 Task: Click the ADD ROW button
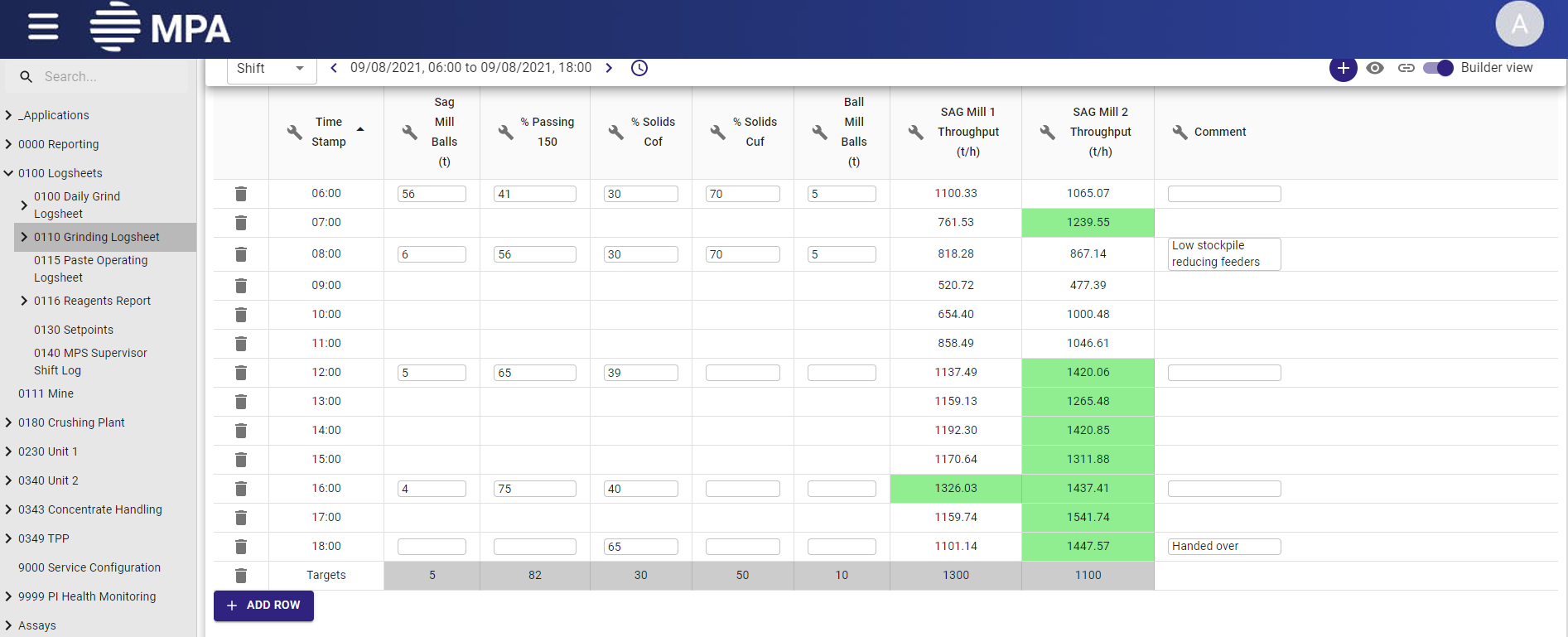(263, 606)
